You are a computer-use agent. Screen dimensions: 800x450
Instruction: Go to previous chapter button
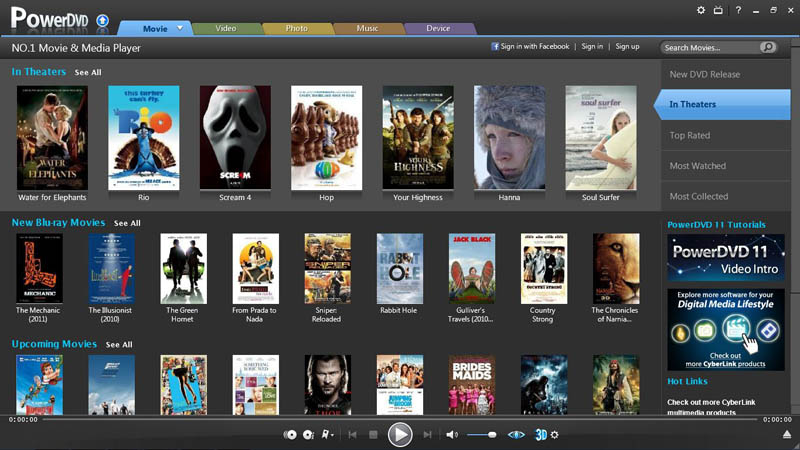352,435
